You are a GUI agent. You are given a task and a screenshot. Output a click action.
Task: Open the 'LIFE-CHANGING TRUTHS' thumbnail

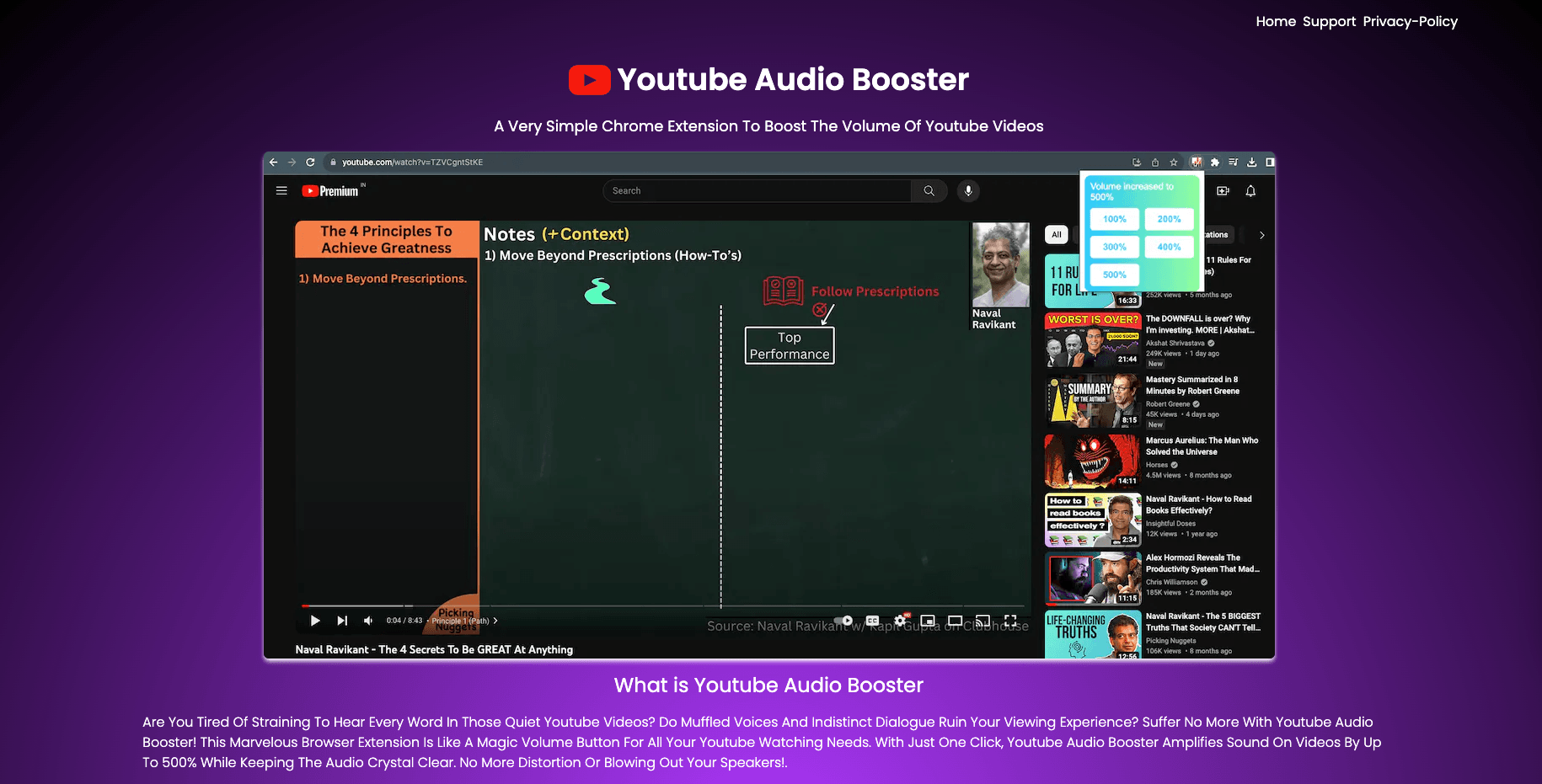pyautogui.click(x=1093, y=634)
